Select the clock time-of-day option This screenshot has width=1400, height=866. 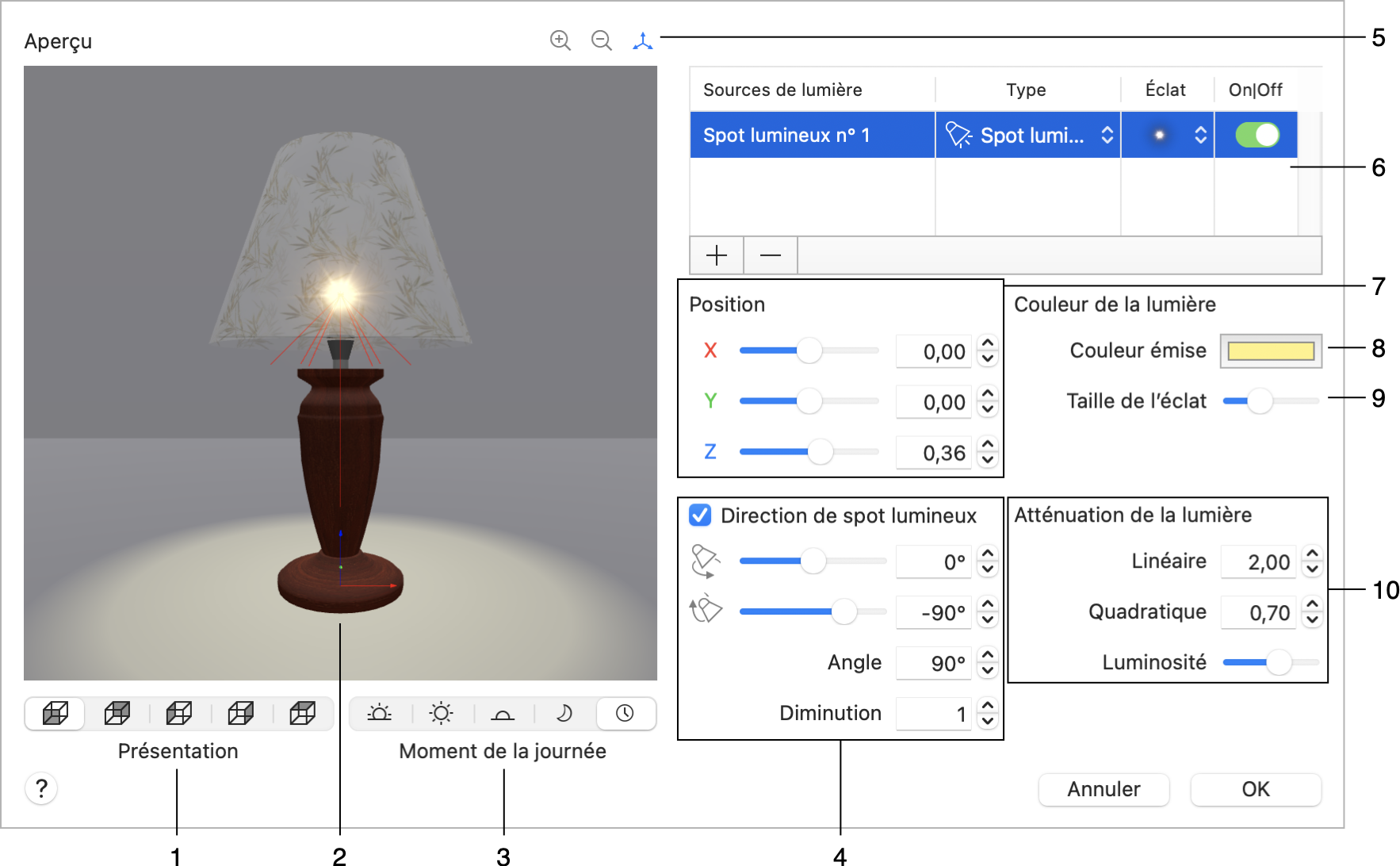pos(625,713)
